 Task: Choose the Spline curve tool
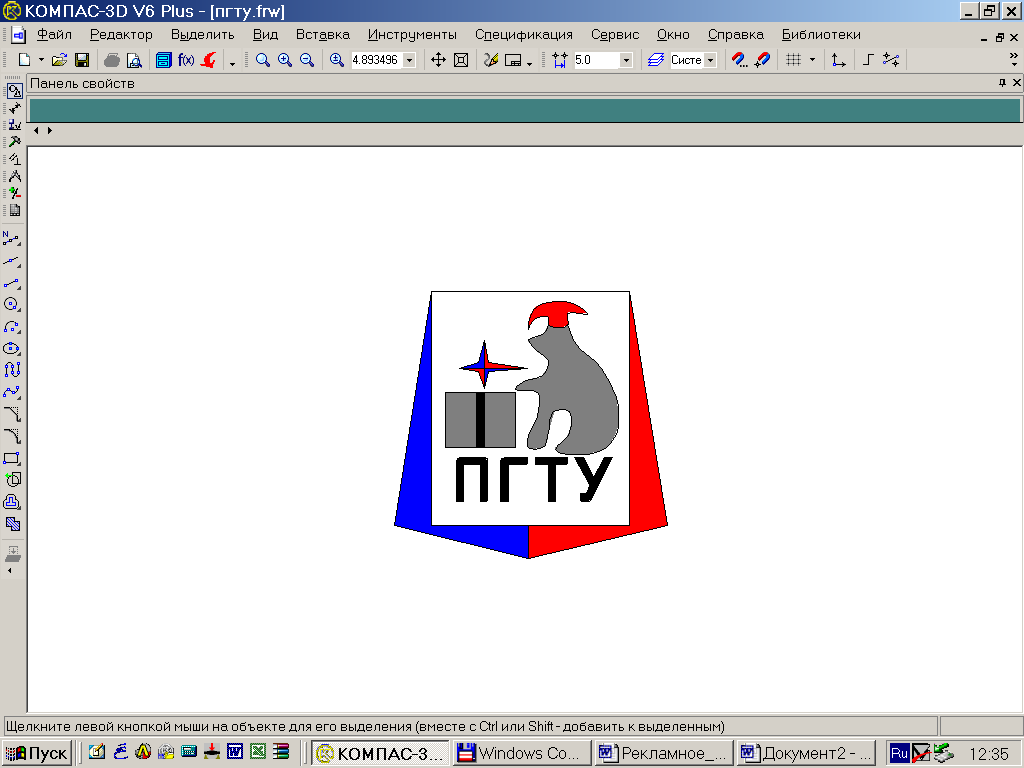tap(12, 392)
